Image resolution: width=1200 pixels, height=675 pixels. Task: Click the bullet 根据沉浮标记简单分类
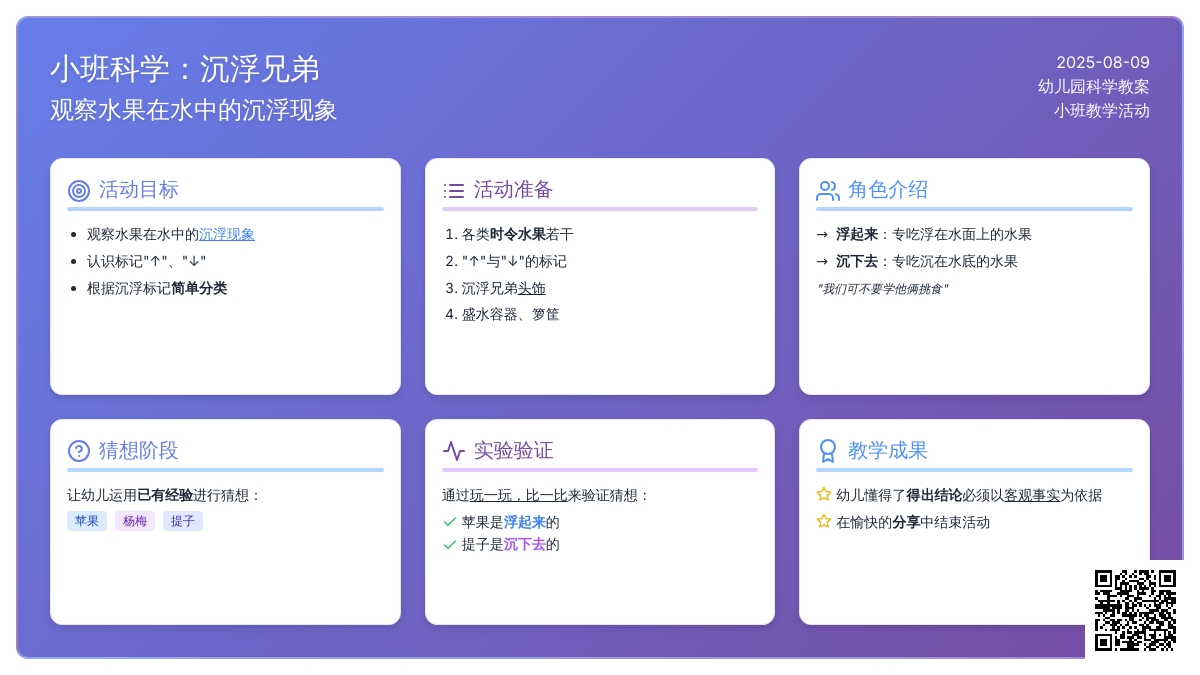tap(157, 288)
